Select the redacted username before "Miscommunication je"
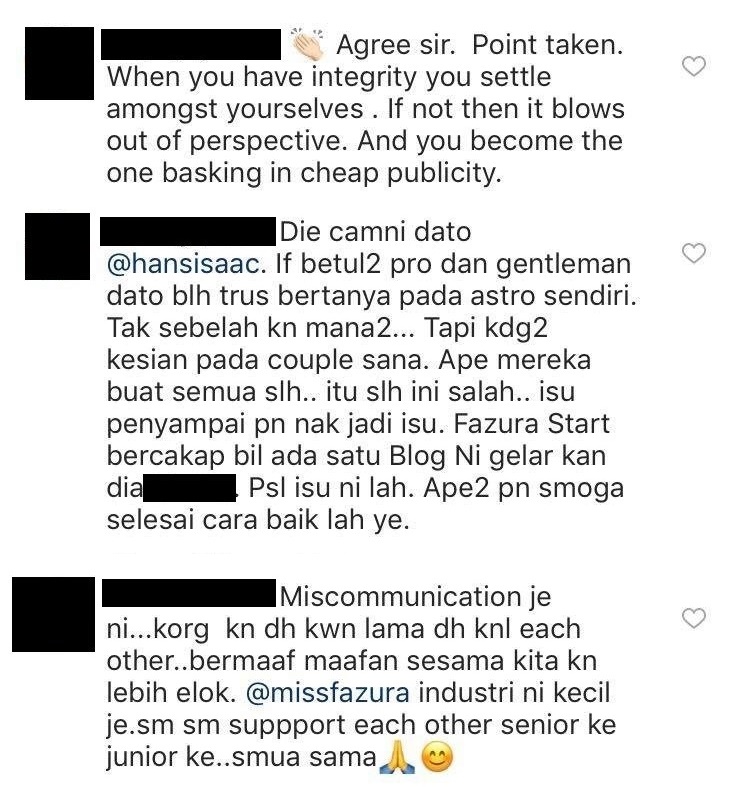 (189, 593)
